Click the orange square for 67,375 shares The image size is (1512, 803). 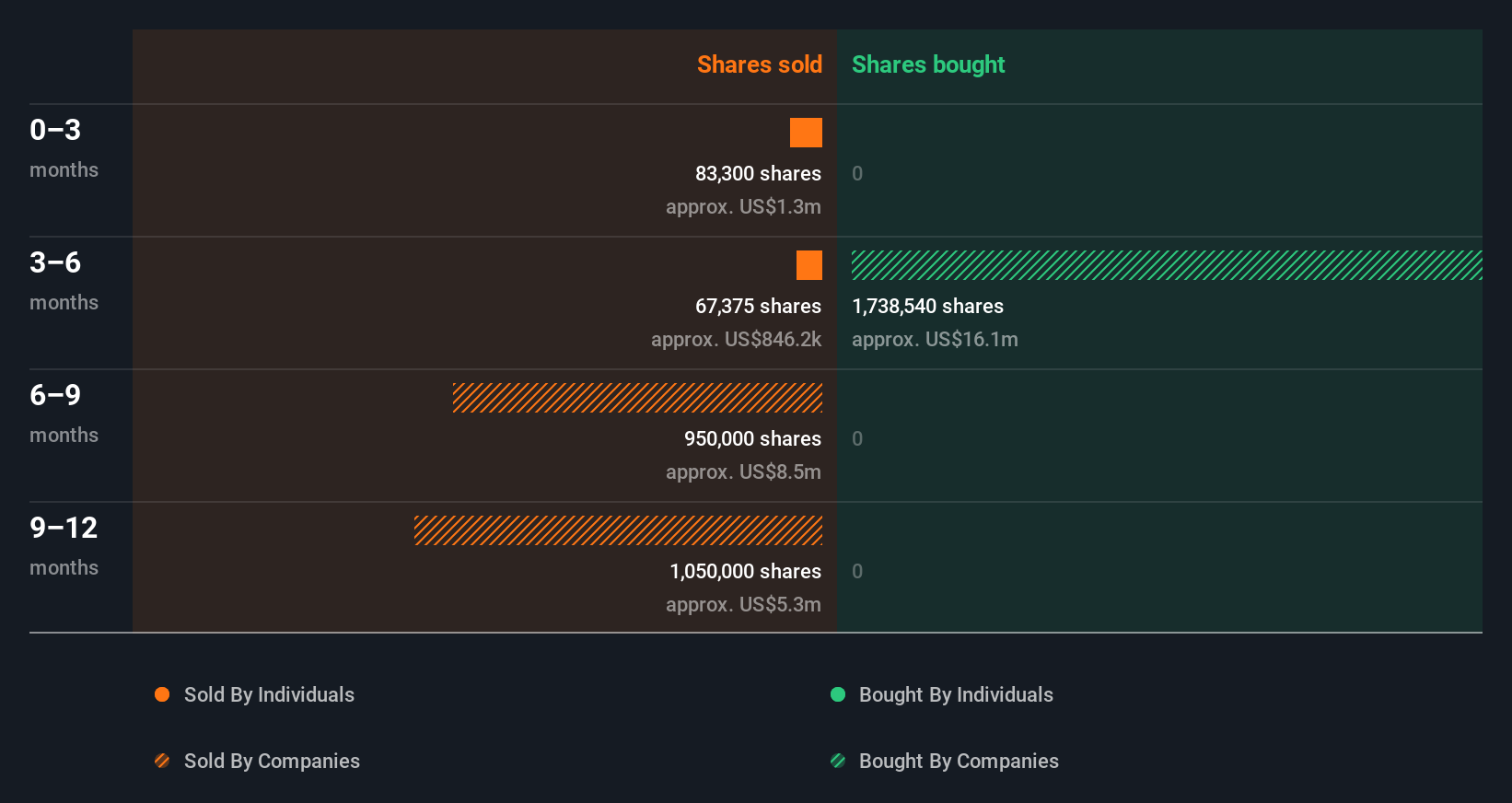(x=809, y=265)
